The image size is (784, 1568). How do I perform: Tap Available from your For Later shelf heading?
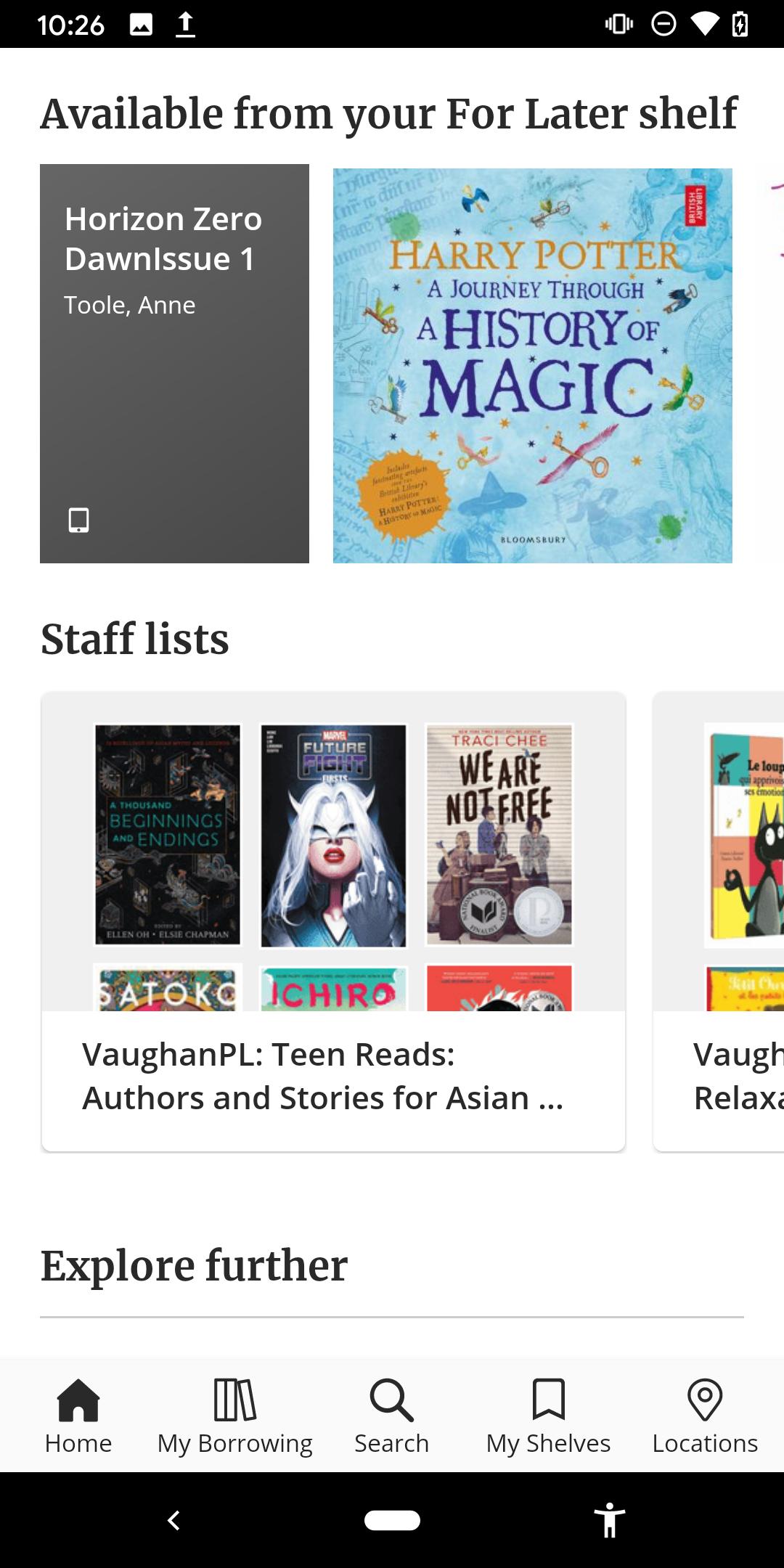(389, 114)
